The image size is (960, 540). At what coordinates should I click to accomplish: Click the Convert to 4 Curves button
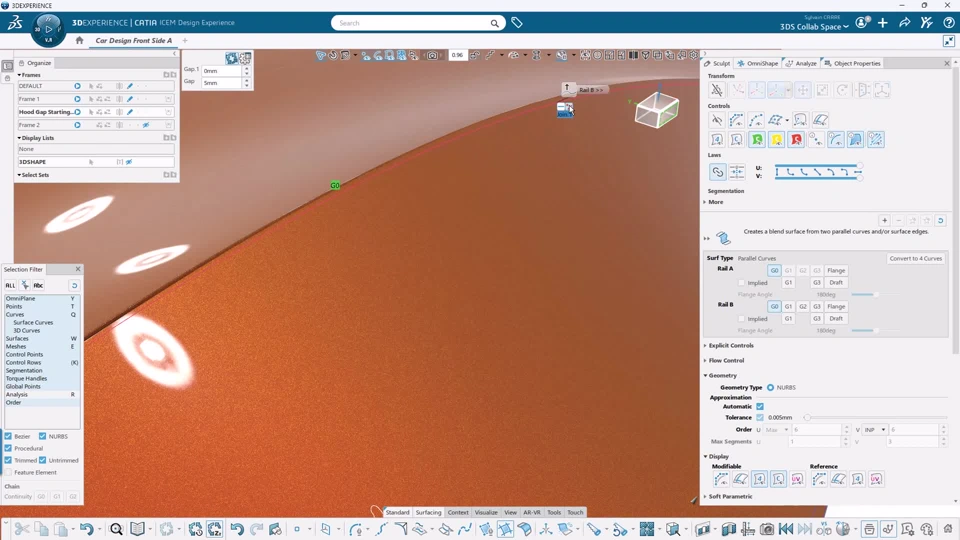[915, 258]
